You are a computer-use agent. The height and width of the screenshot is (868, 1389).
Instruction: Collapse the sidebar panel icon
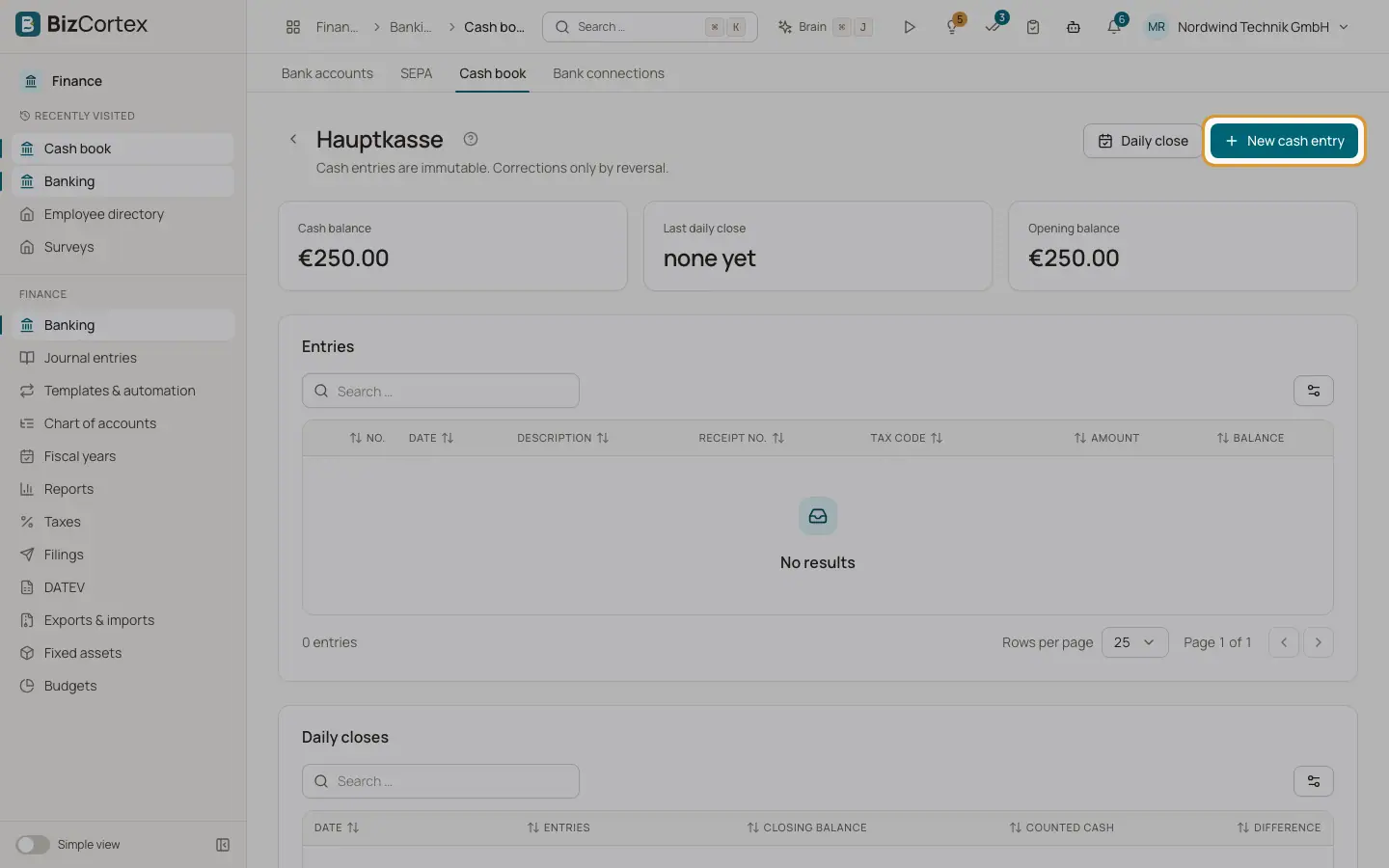[223, 845]
